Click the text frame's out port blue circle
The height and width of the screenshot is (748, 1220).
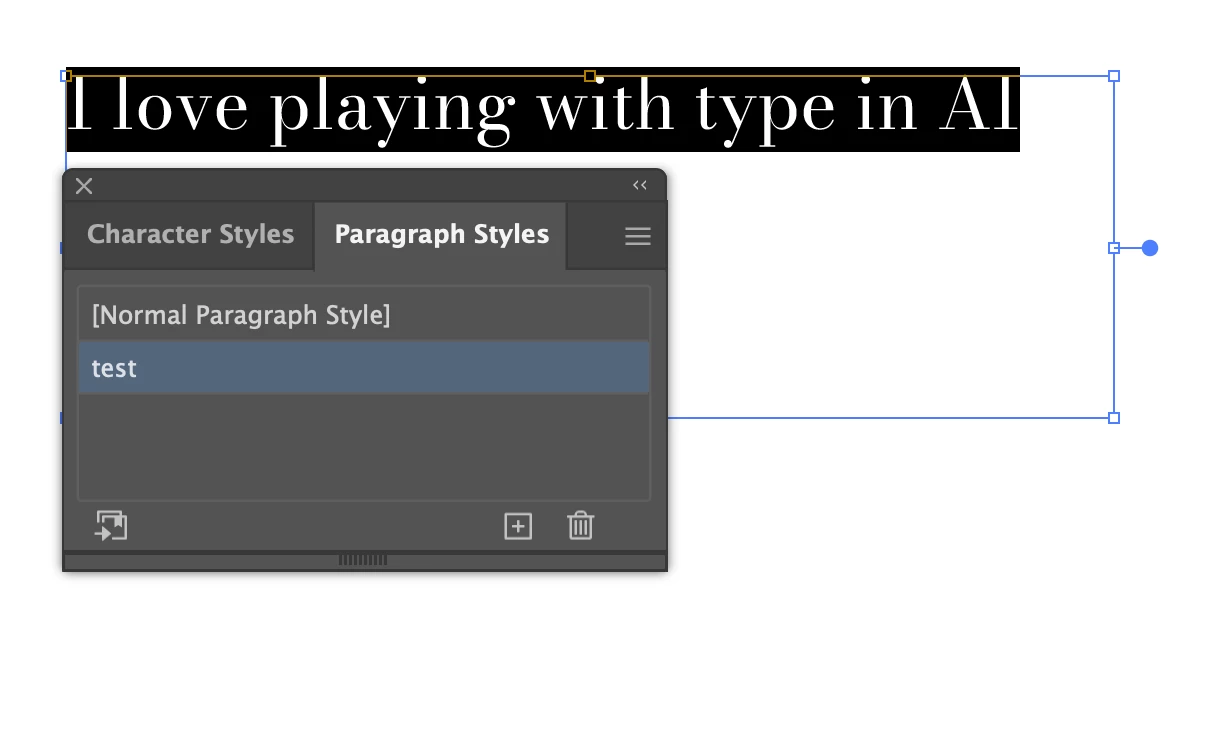coord(1150,248)
